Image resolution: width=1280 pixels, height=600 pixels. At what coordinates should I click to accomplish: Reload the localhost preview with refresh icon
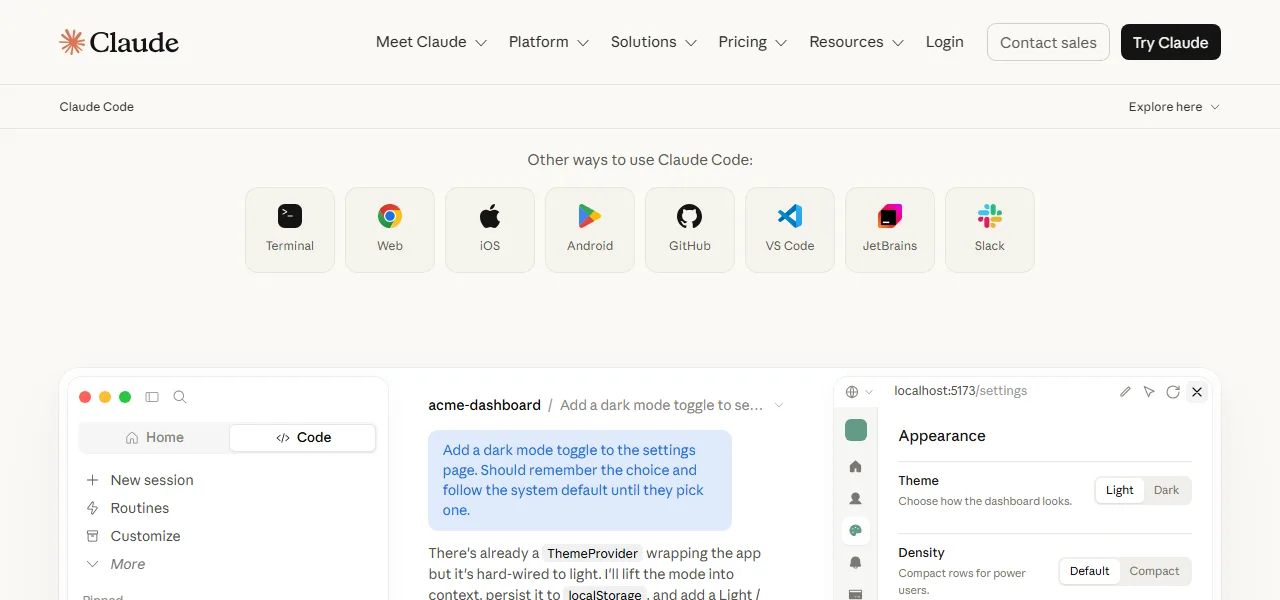[1173, 392]
